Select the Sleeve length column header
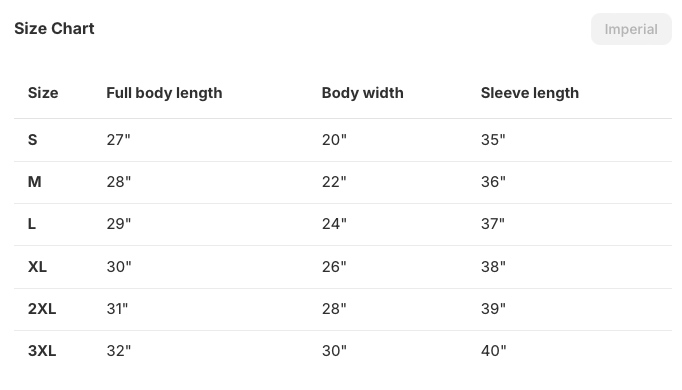The width and height of the screenshot is (682, 390). tap(530, 93)
